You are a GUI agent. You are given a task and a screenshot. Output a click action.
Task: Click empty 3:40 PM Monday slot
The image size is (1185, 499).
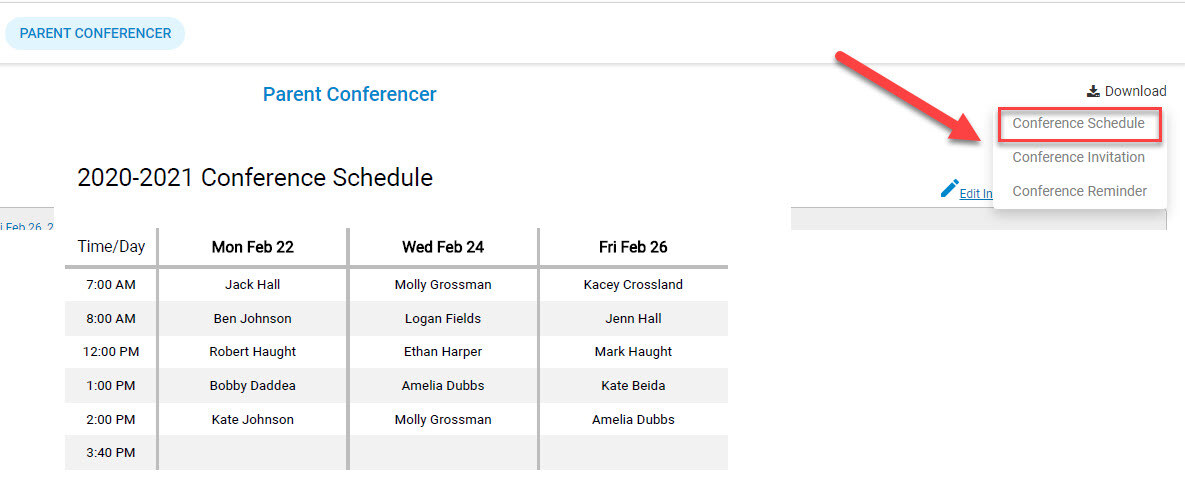coord(252,453)
